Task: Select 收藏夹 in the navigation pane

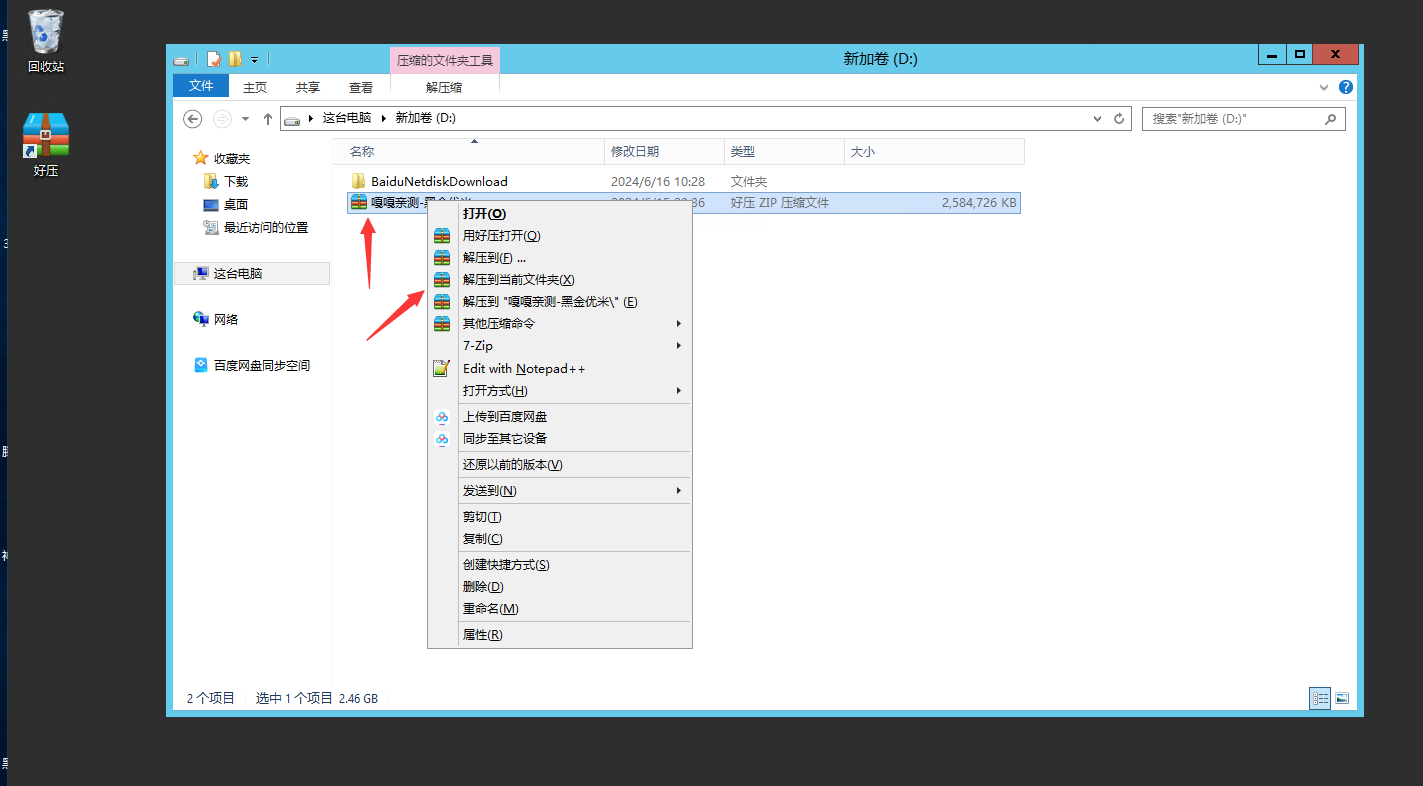Action: (221, 158)
